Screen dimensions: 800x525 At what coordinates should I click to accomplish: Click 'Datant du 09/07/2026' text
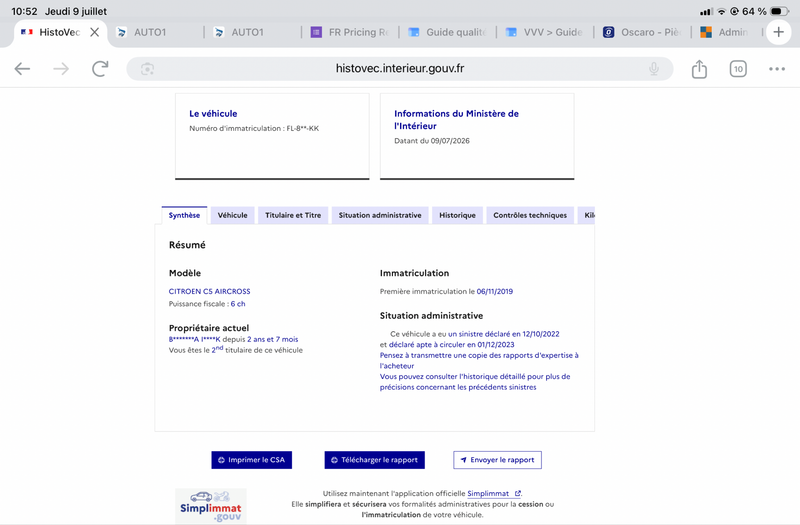point(432,141)
